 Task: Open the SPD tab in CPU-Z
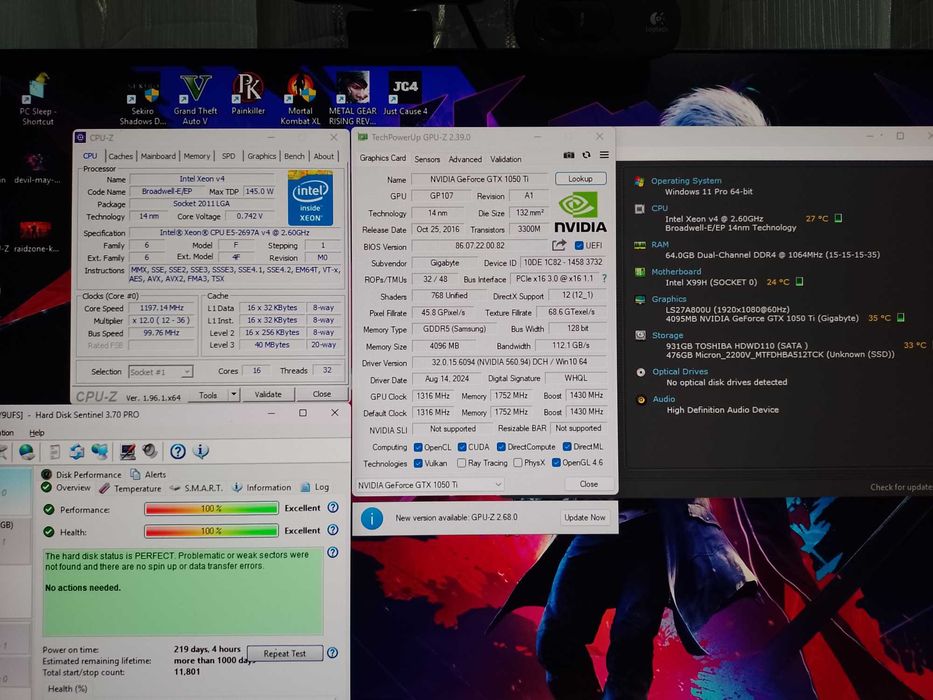click(x=228, y=156)
